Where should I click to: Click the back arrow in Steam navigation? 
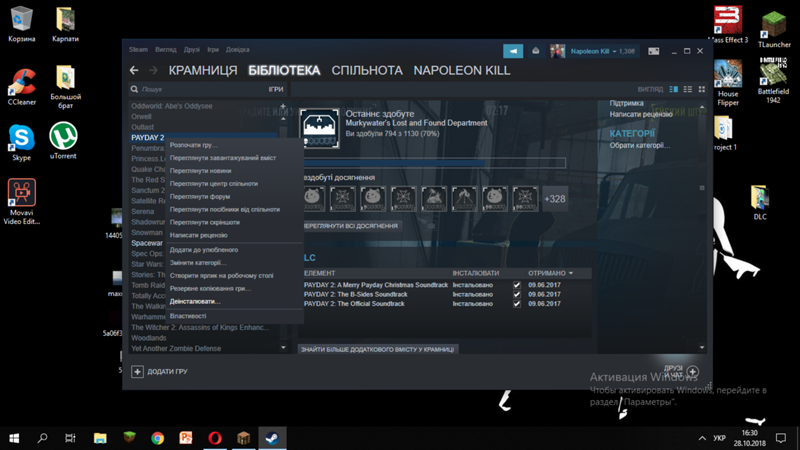coord(134,71)
